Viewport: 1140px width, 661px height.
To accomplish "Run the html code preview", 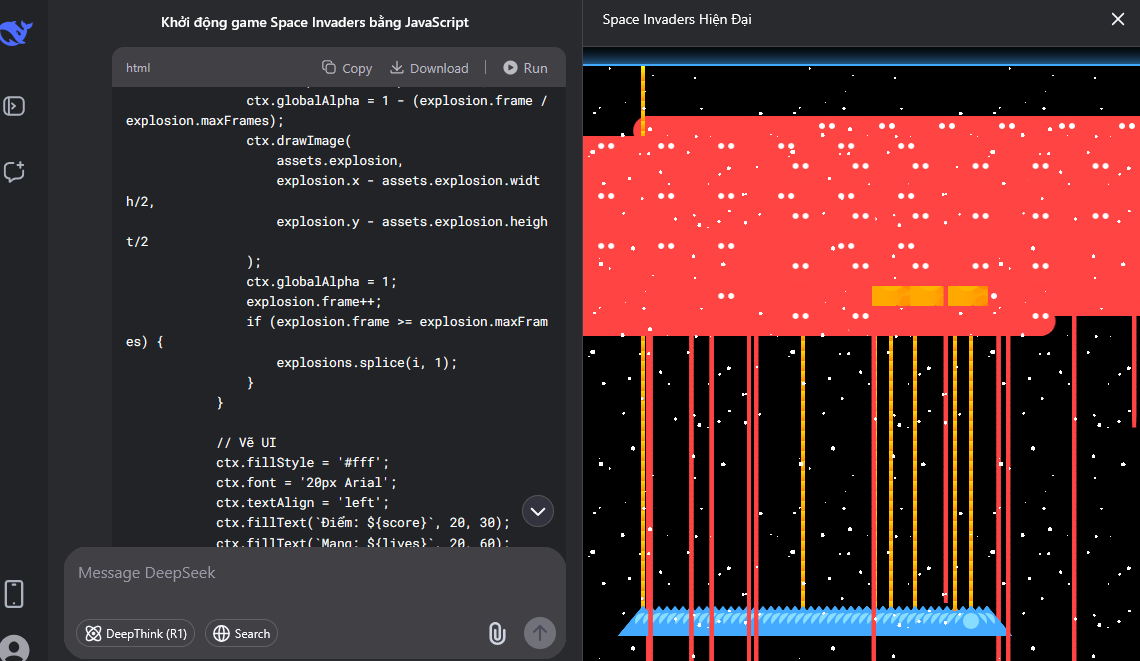I will point(526,68).
